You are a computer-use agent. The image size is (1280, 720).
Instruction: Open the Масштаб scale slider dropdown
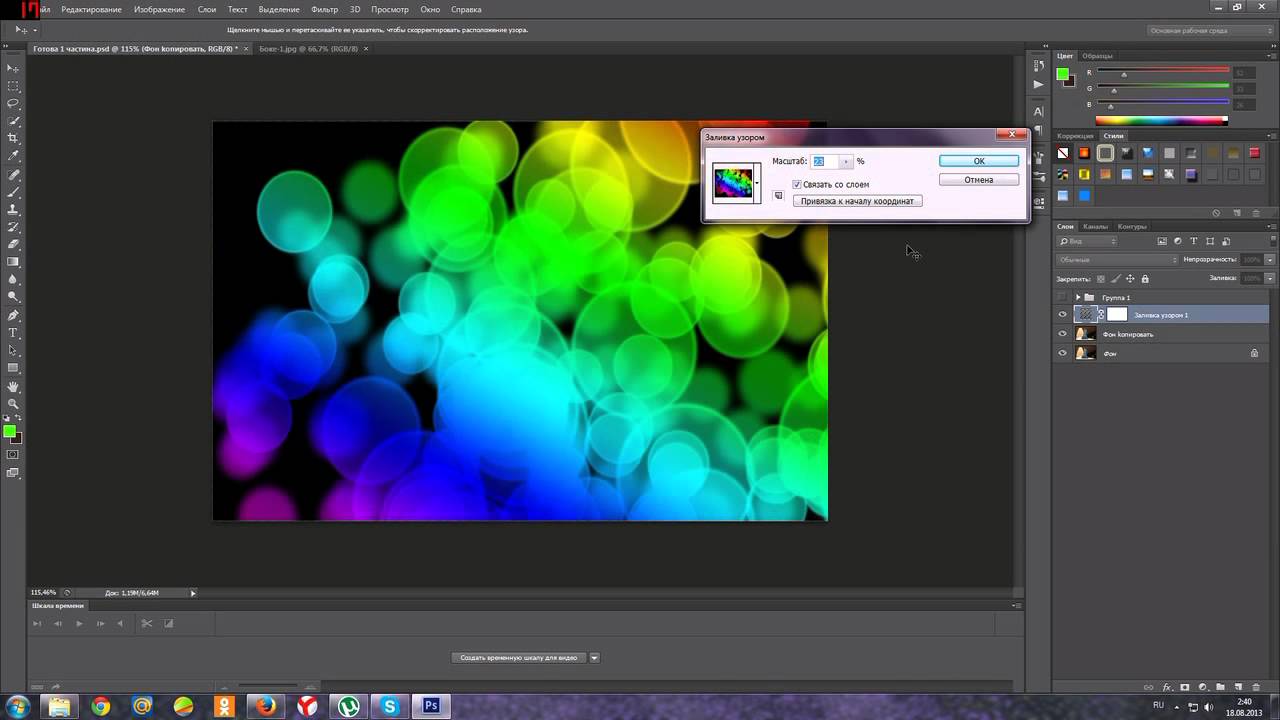846,161
